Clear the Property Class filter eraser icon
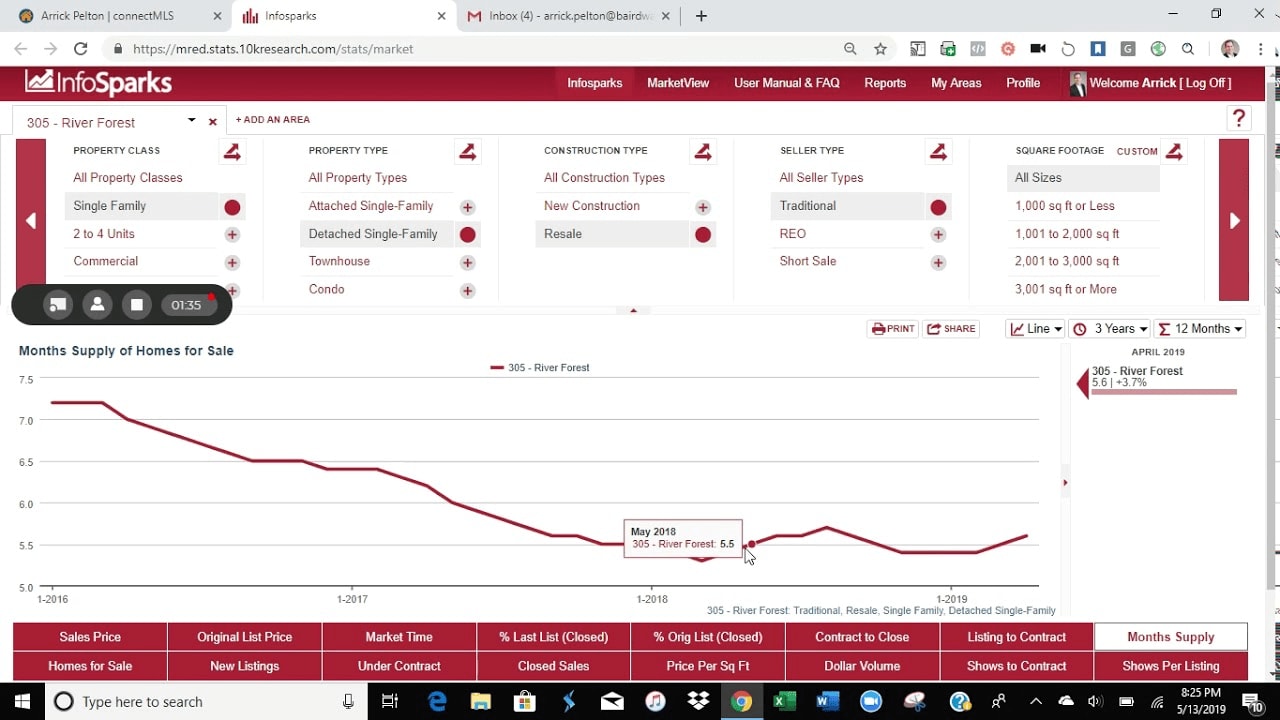The image size is (1280, 720). click(x=232, y=151)
